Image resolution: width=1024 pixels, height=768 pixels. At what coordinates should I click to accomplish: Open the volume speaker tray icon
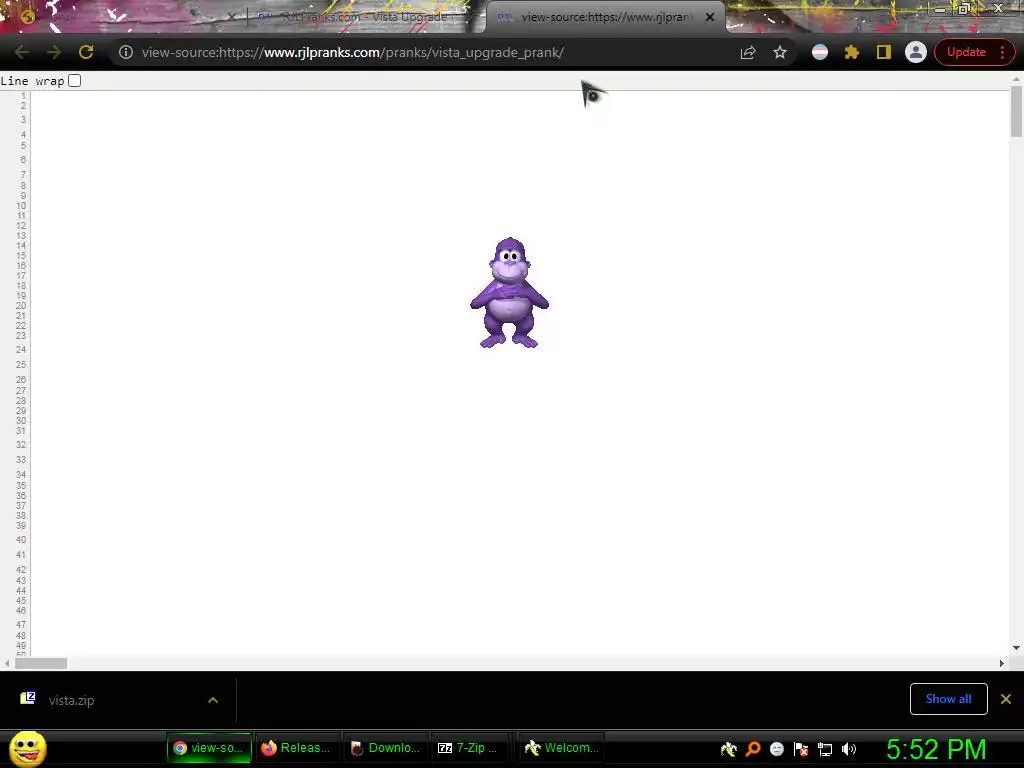coord(849,749)
